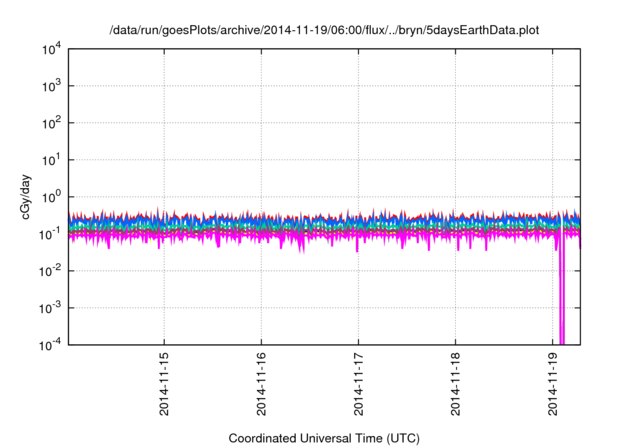Click the 10^-1 y-axis tick label
Image resolution: width=640 pixels, height=448 pixels.
pos(50,234)
